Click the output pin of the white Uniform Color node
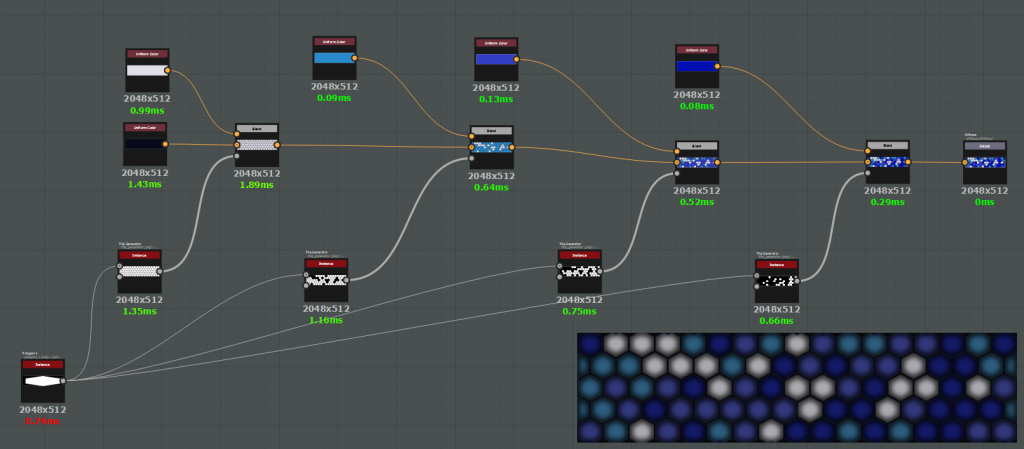This screenshot has height=449, width=1024. pos(167,70)
